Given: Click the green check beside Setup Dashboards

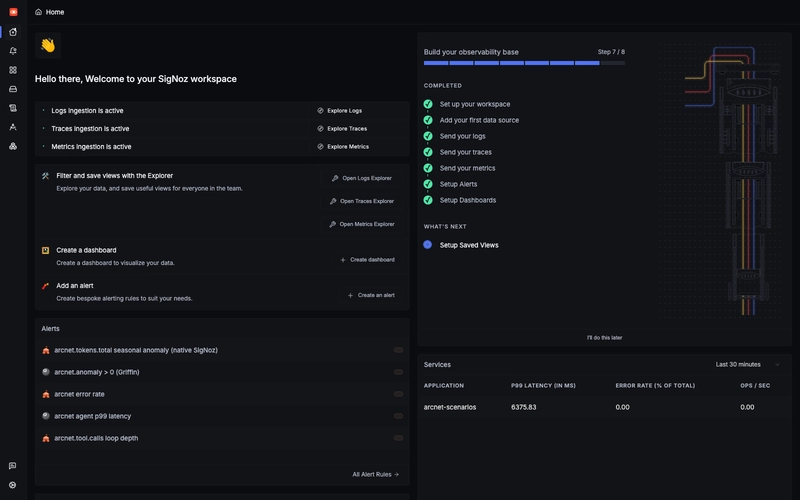Looking at the screenshot, I should click(x=428, y=200).
